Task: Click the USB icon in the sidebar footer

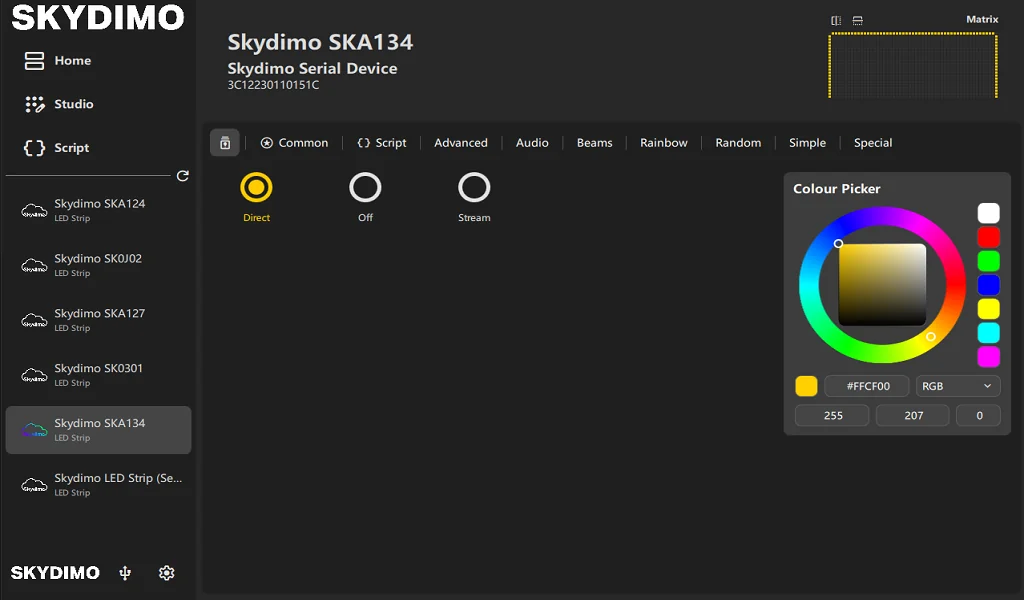Action: tap(125, 573)
